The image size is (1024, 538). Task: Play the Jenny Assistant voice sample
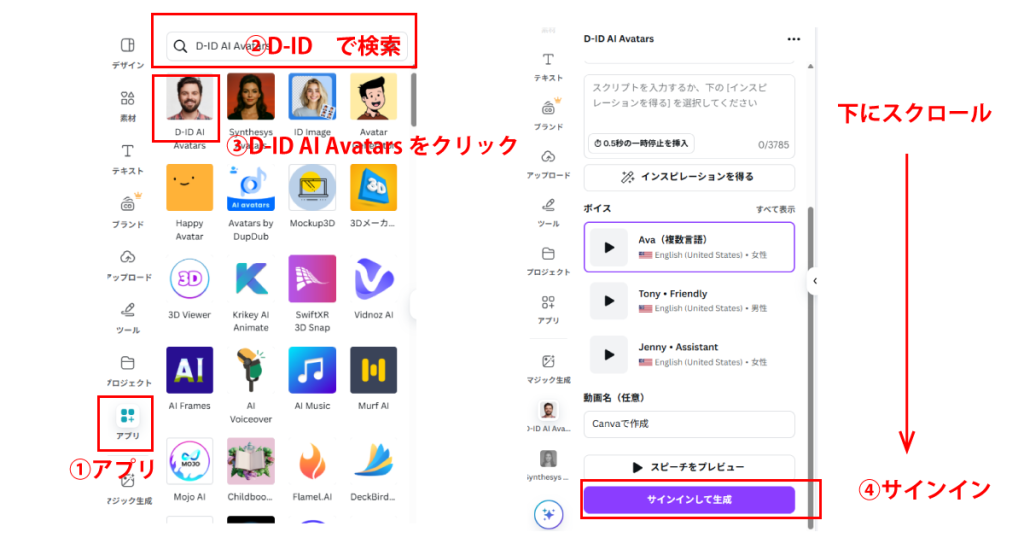click(x=609, y=355)
